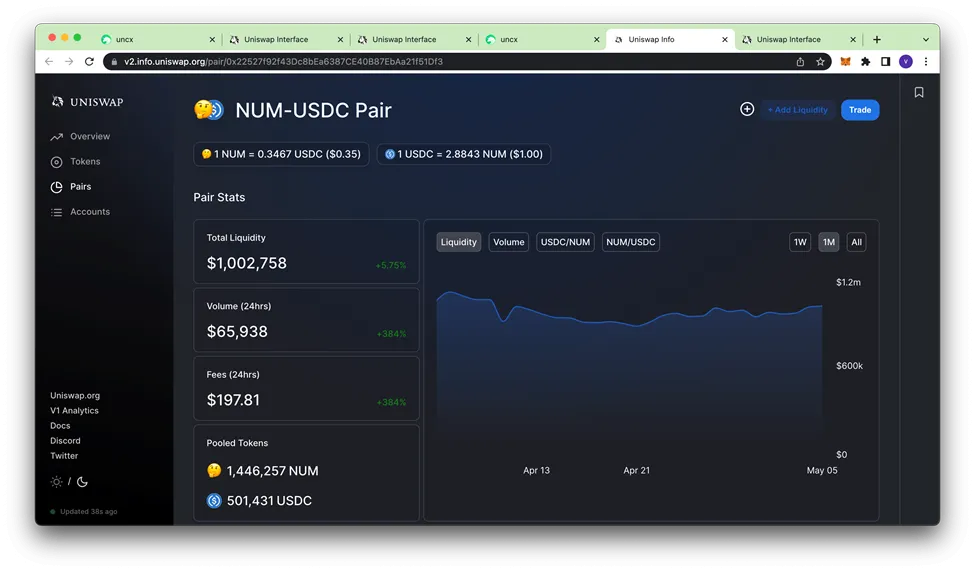Click the 1,446,257 NUM pooled amount
Viewport: 975px width, 572px height.
(272, 471)
